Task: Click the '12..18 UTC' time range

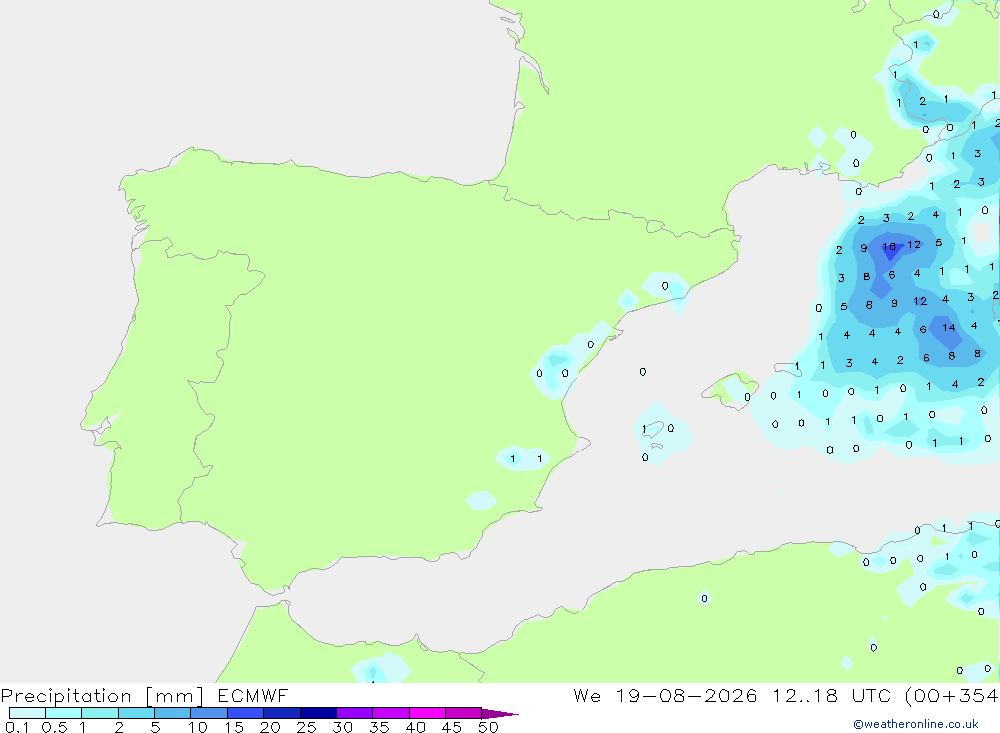Action: tap(831, 696)
